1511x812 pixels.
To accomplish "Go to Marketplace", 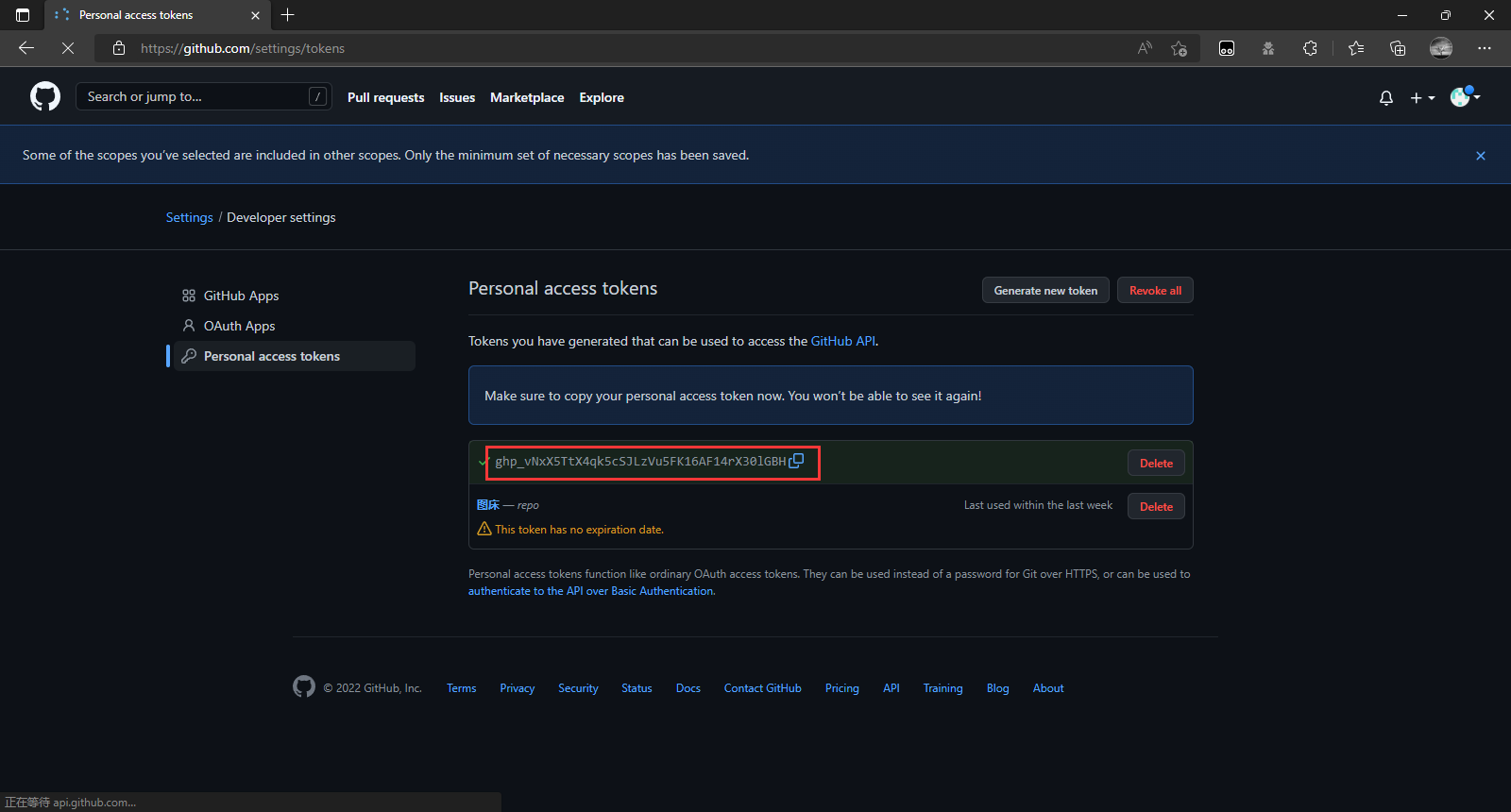I will coord(527,97).
